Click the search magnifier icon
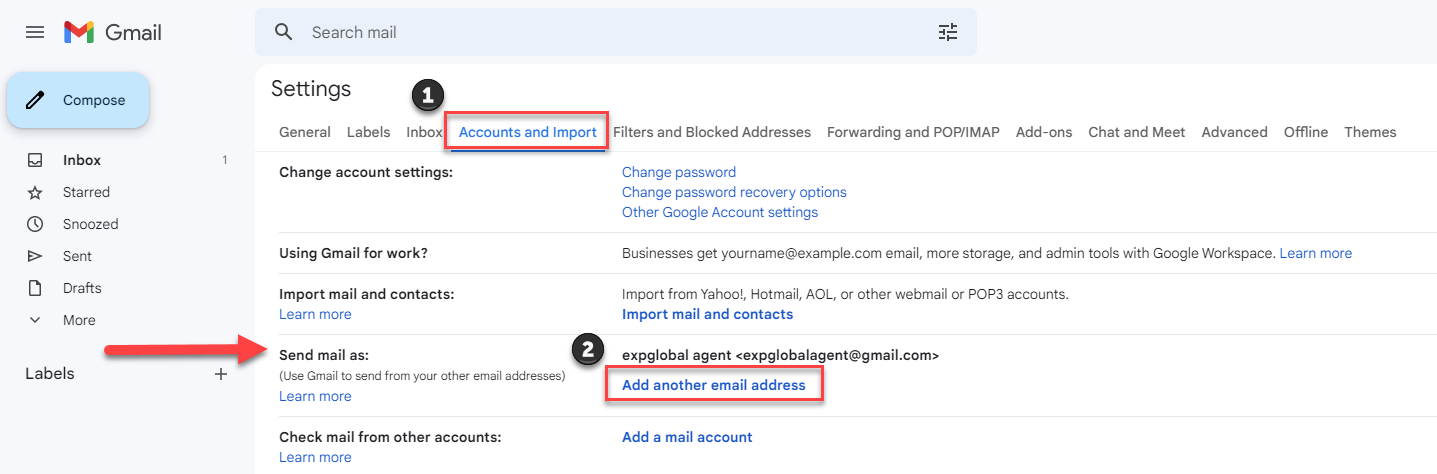1437x474 pixels. coord(284,32)
